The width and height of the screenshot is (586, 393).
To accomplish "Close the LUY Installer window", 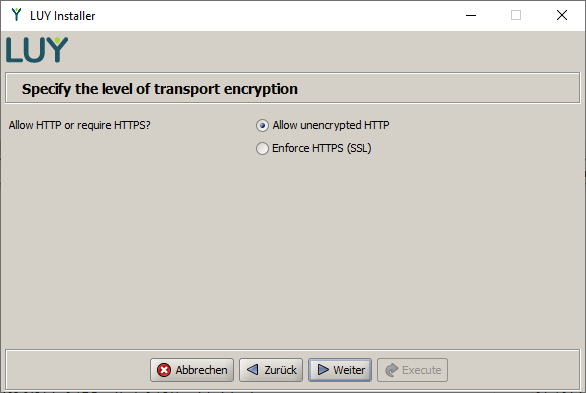I will coord(562,15).
